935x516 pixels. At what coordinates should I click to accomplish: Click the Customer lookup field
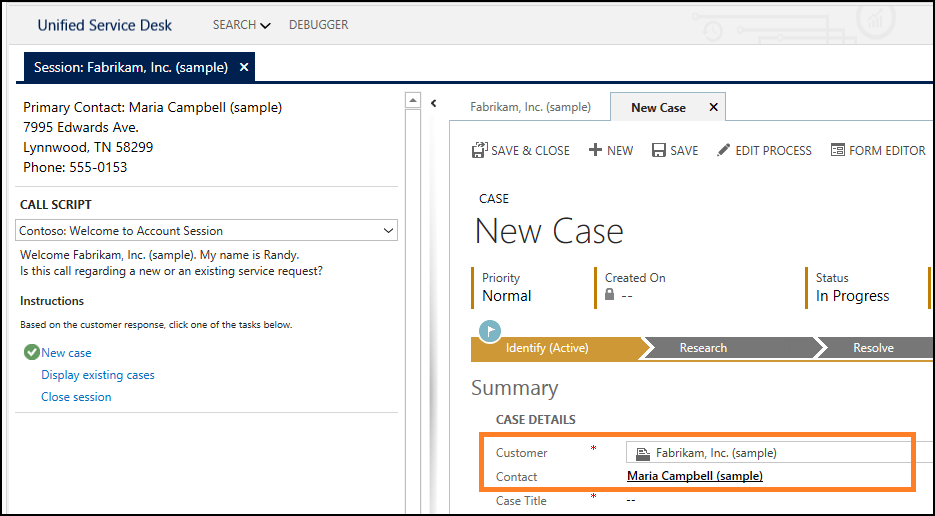(779, 453)
